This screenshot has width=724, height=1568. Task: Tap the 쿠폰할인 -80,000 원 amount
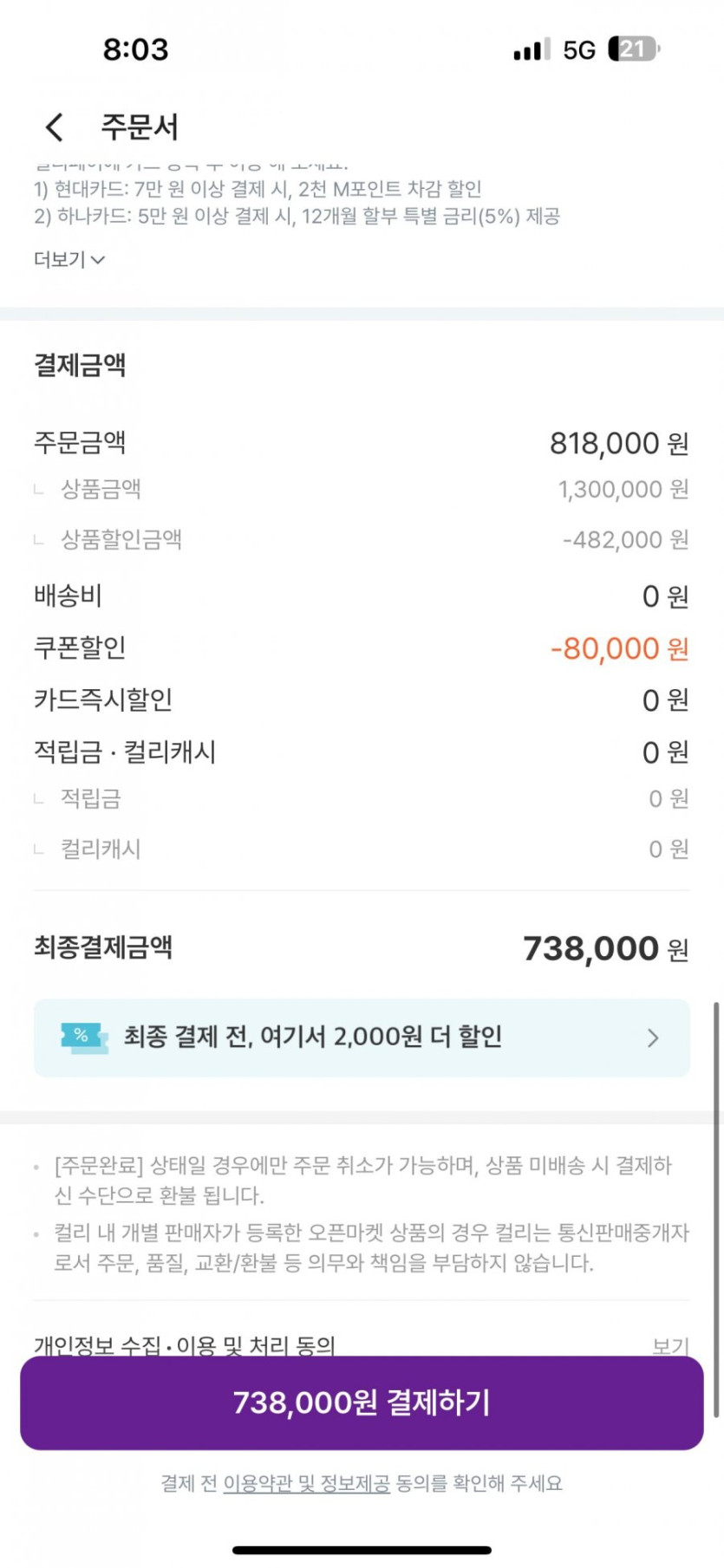(x=619, y=648)
